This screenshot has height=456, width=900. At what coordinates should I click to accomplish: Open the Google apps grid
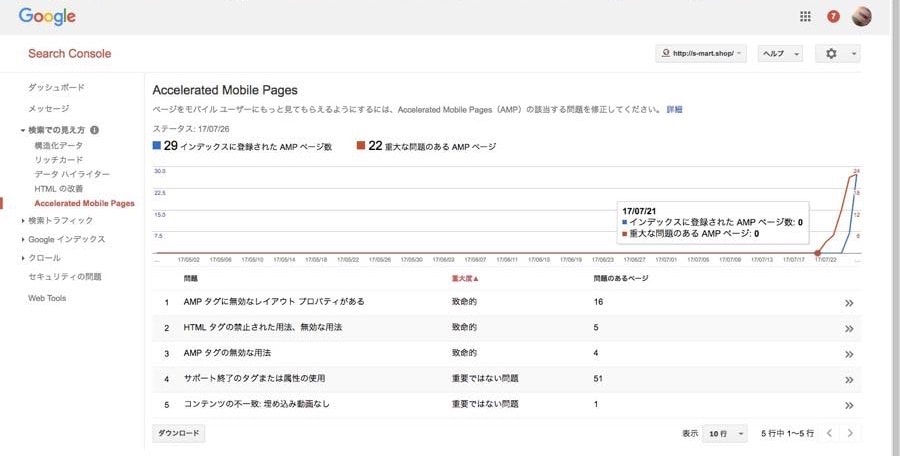point(805,17)
